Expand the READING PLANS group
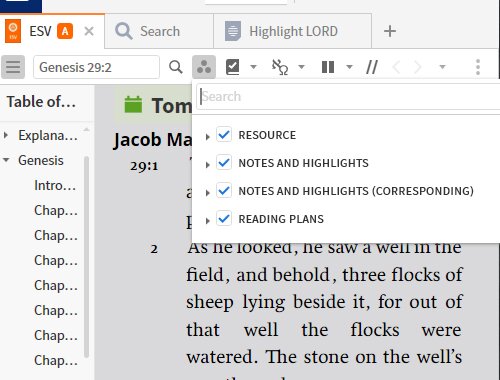Screen dimensions: 500x380 click(207, 220)
